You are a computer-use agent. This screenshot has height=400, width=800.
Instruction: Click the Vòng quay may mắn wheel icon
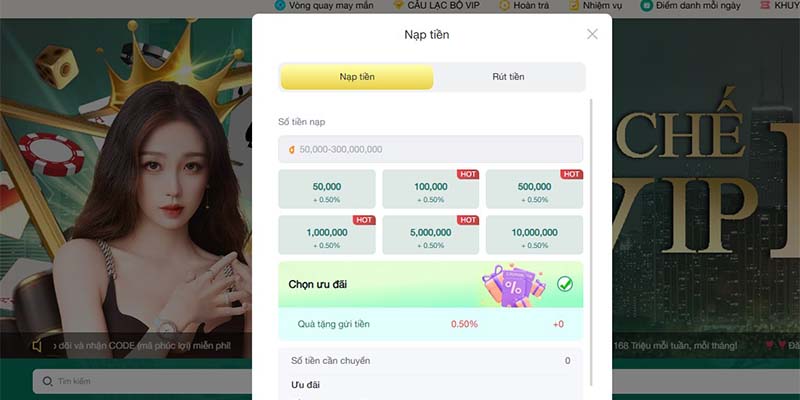280,5
